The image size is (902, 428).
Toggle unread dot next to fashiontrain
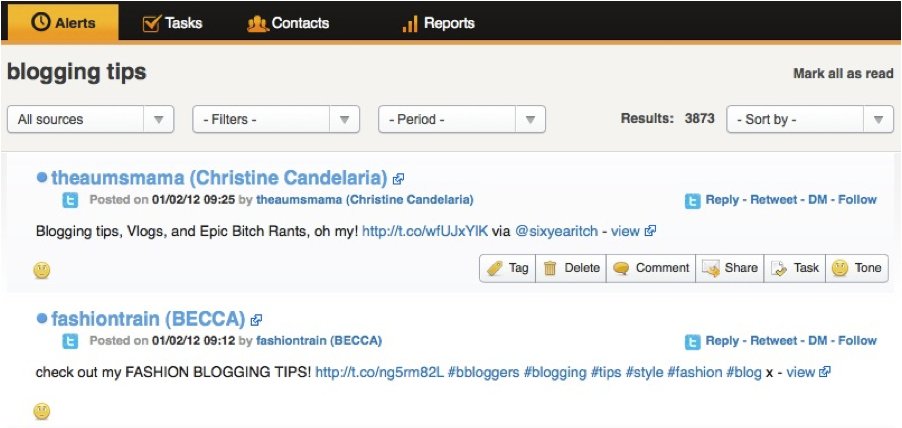(42, 318)
